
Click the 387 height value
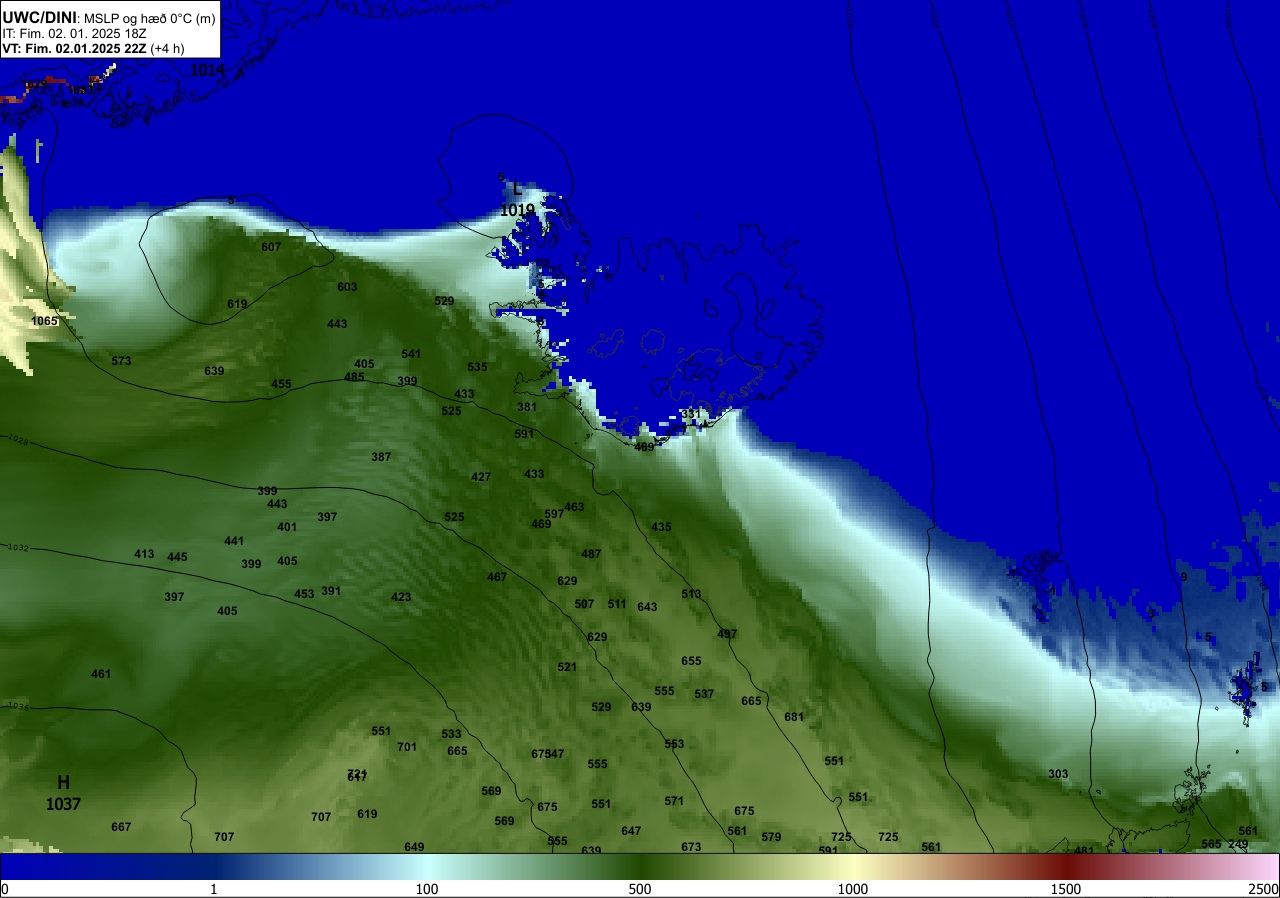click(381, 457)
